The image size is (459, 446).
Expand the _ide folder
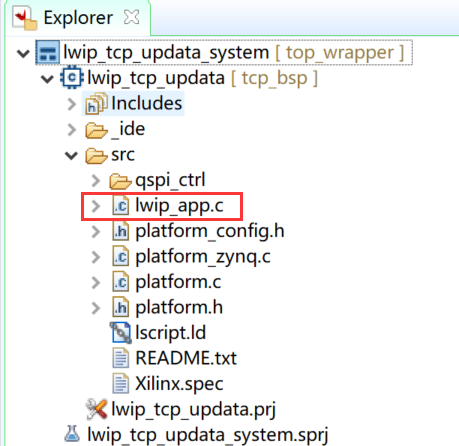[x=71, y=130]
